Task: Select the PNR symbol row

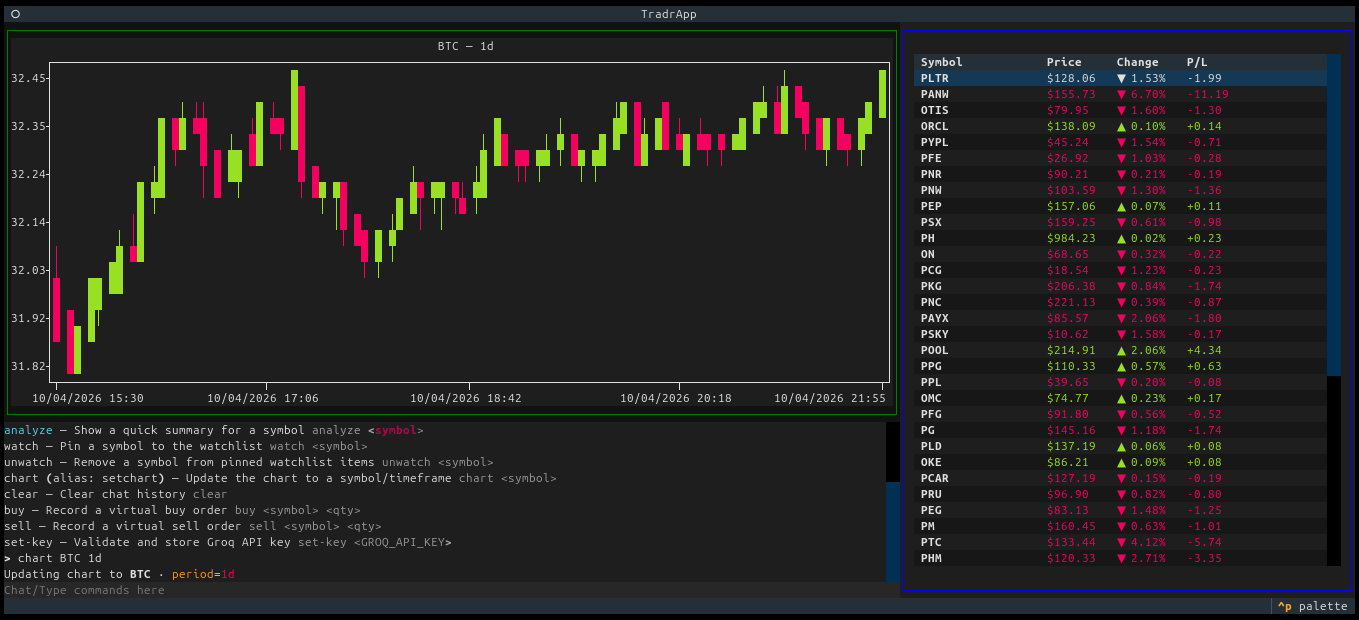Action: point(1120,174)
